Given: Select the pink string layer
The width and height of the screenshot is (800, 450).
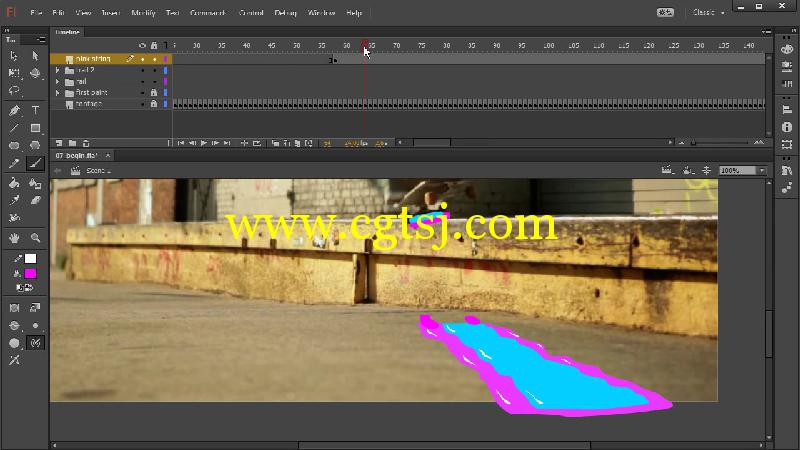Looking at the screenshot, I should pyautogui.click(x=93, y=59).
